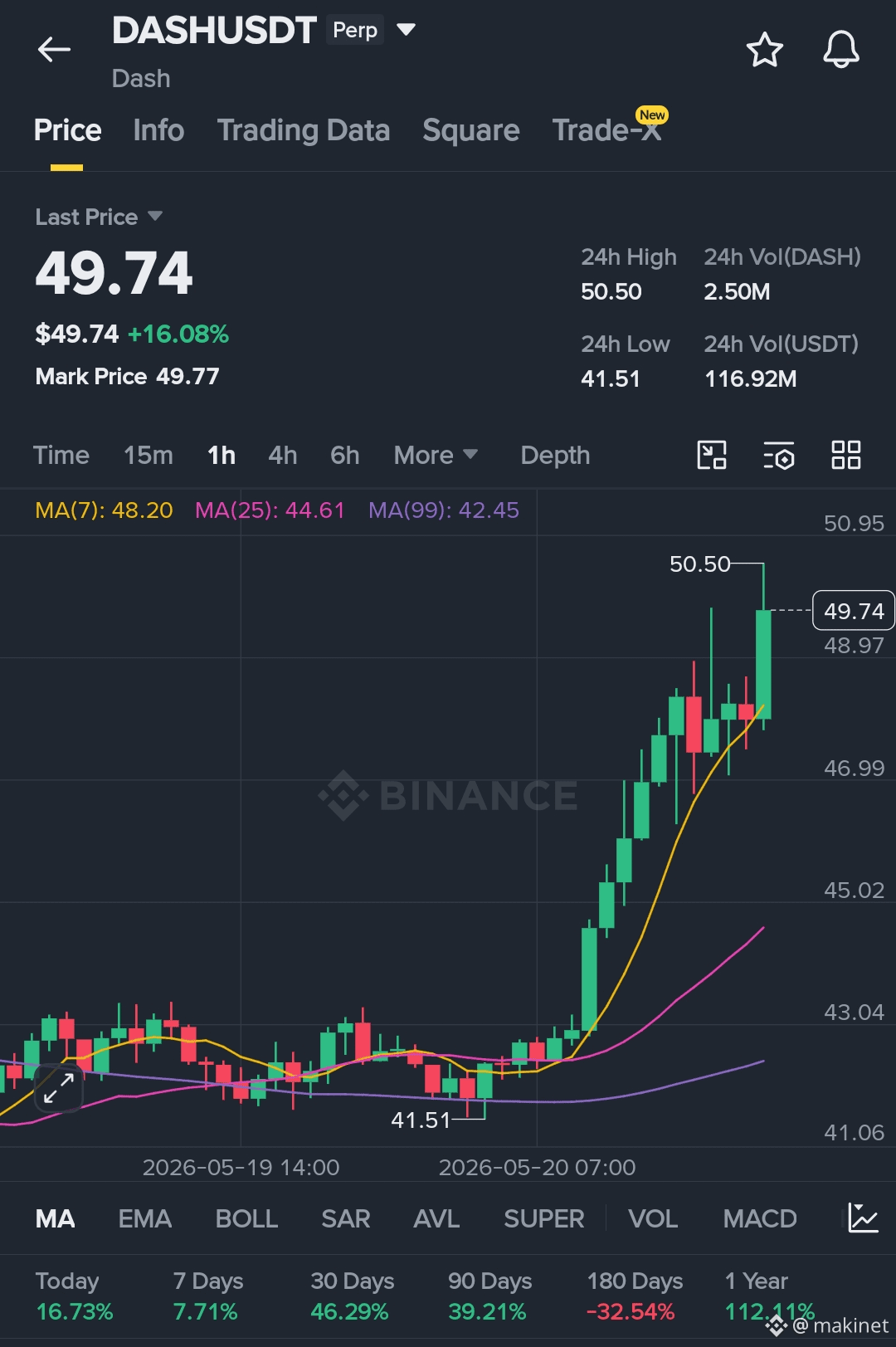Tap the 41.51 low marker on chart
The width and height of the screenshot is (896, 1347).
(421, 1120)
